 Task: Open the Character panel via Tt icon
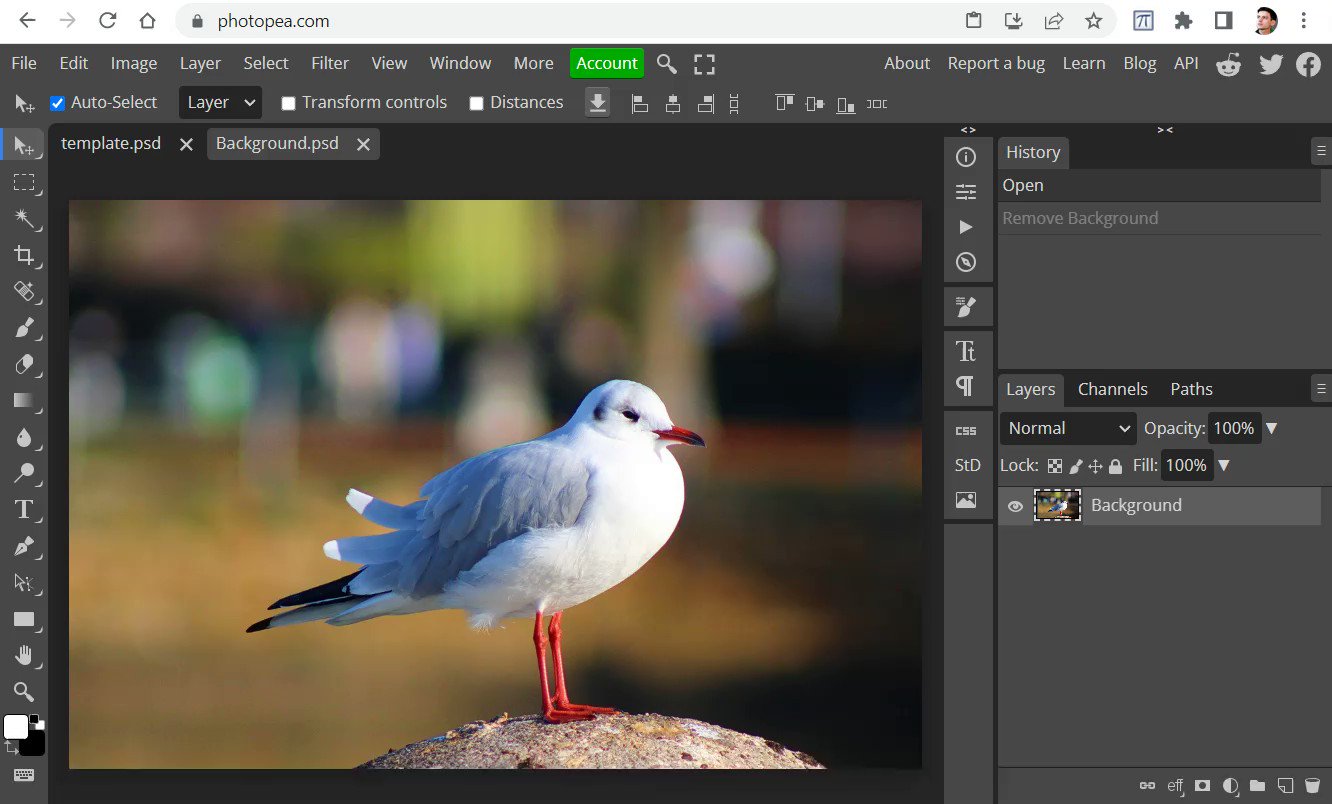966,351
